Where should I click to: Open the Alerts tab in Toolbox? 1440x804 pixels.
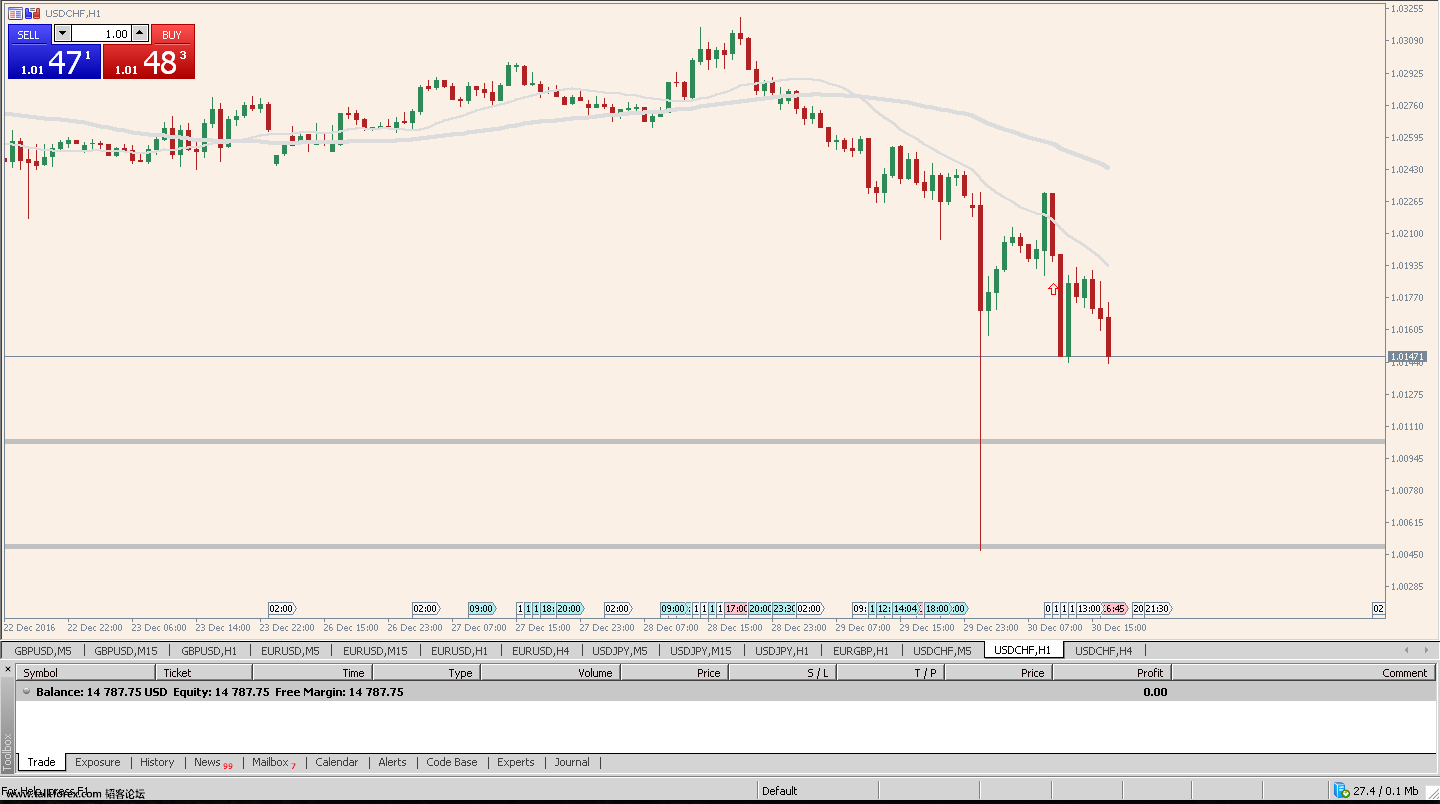[x=393, y=762]
